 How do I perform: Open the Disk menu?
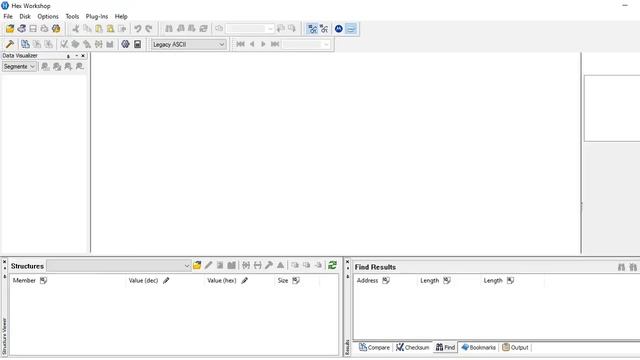(x=25, y=16)
